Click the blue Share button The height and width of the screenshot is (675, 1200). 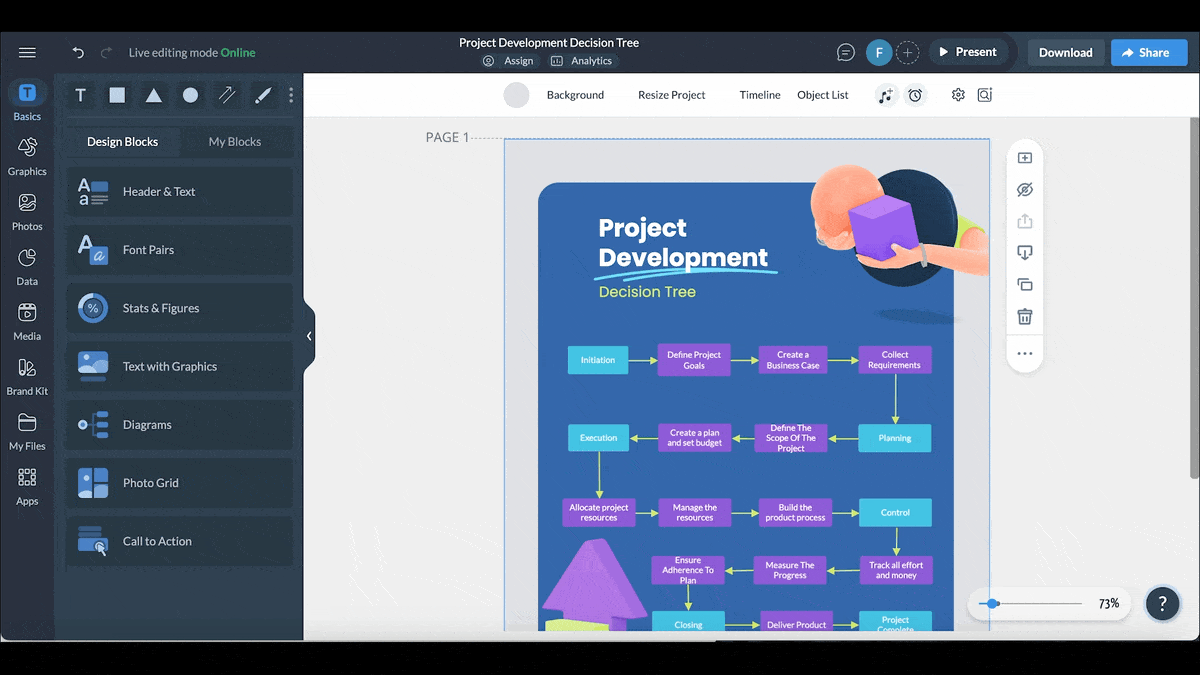click(1148, 53)
